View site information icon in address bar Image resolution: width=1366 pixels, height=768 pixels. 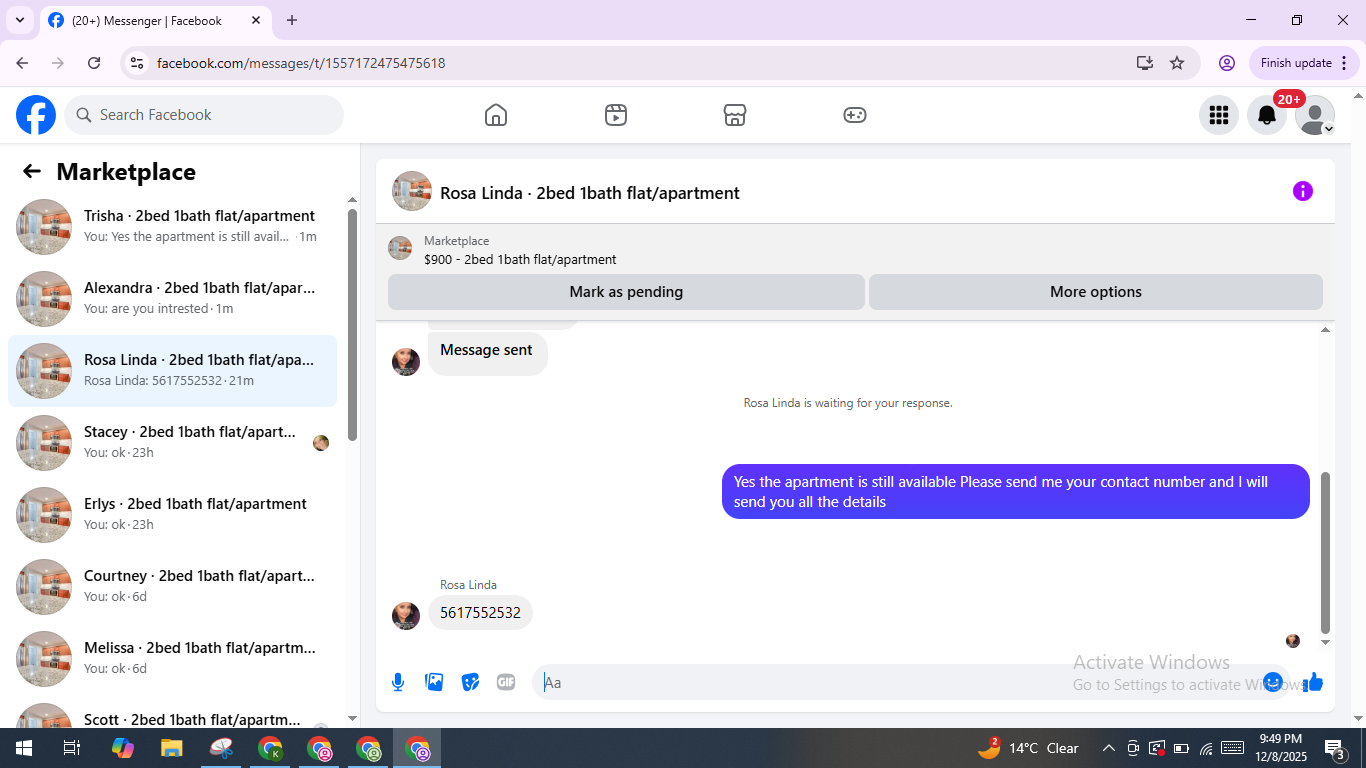click(x=137, y=63)
